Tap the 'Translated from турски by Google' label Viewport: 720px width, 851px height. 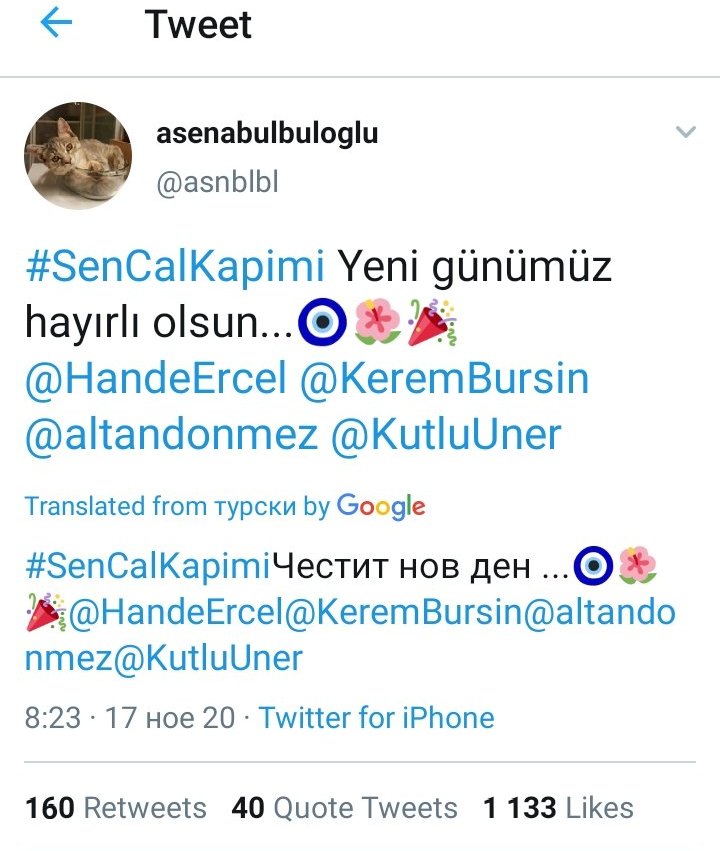(x=225, y=506)
